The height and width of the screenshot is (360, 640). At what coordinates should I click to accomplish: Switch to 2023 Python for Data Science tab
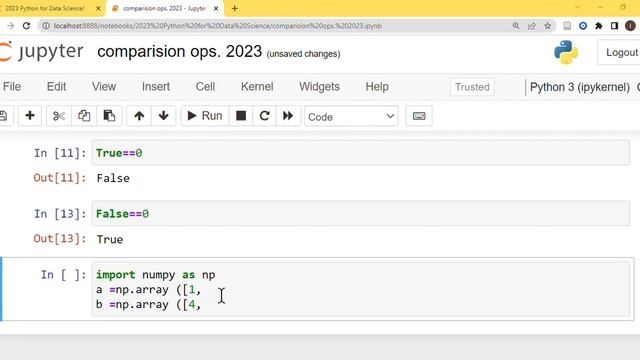coord(45,8)
